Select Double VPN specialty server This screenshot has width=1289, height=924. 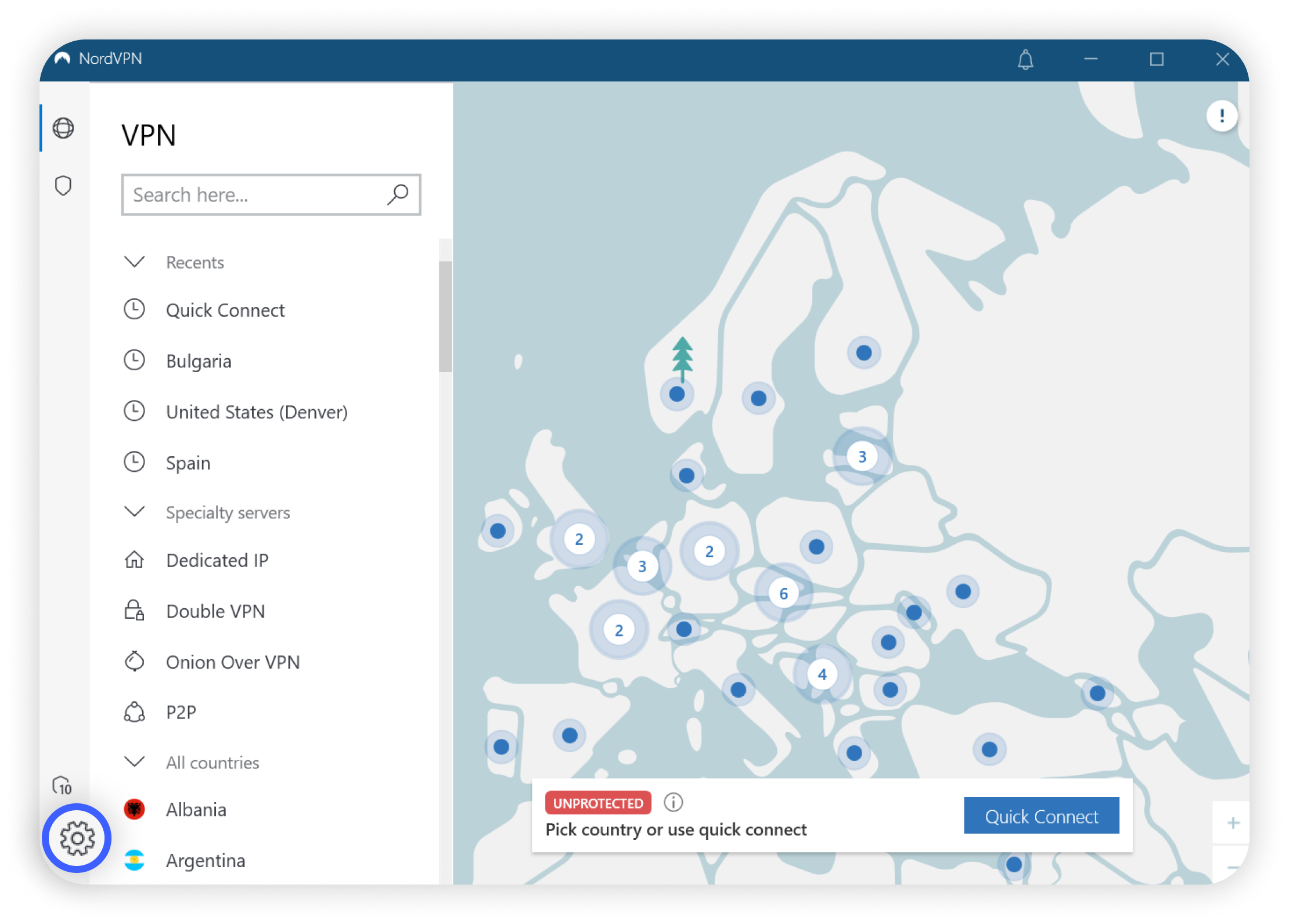click(215, 611)
